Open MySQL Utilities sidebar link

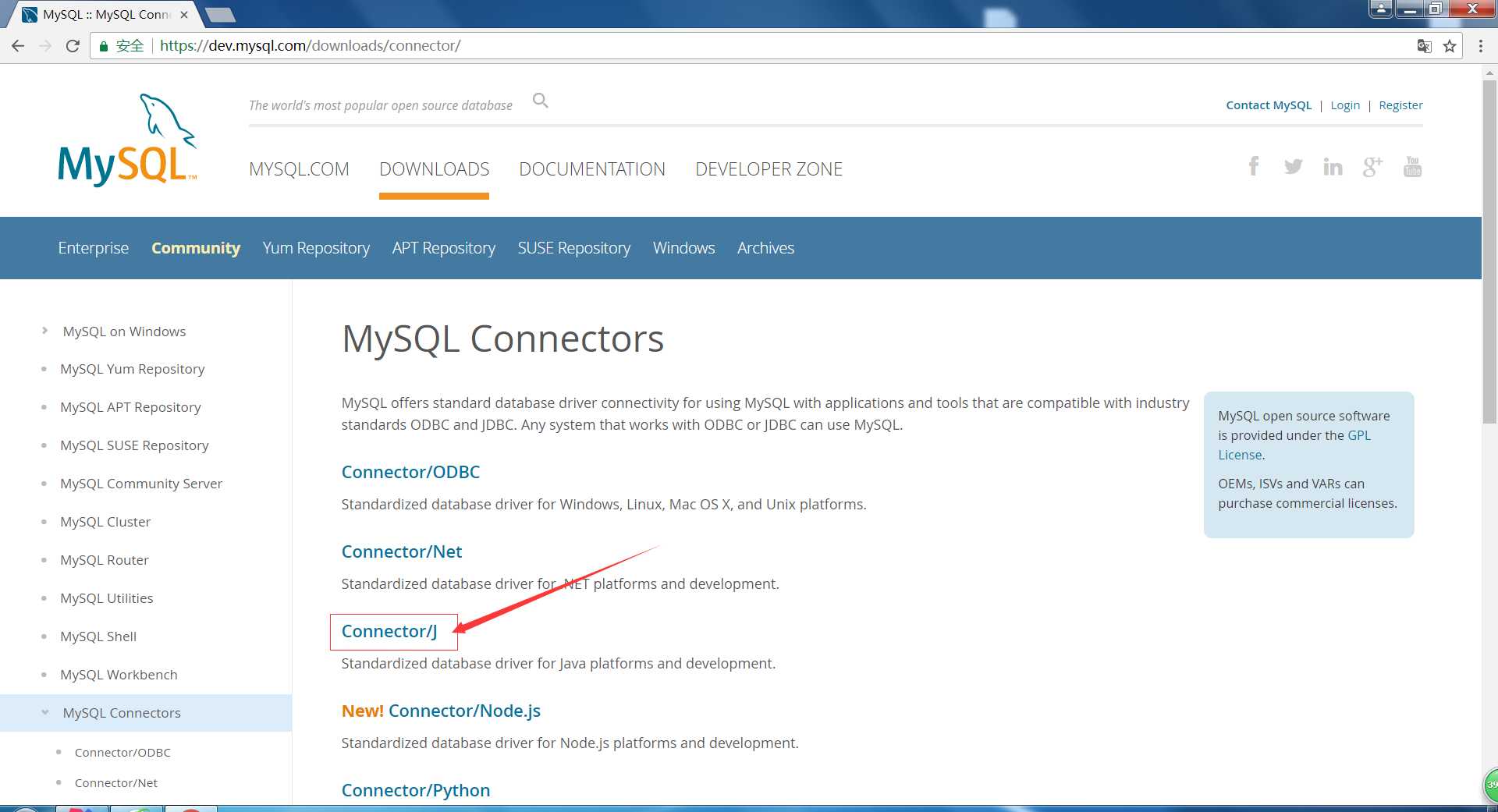coord(107,598)
